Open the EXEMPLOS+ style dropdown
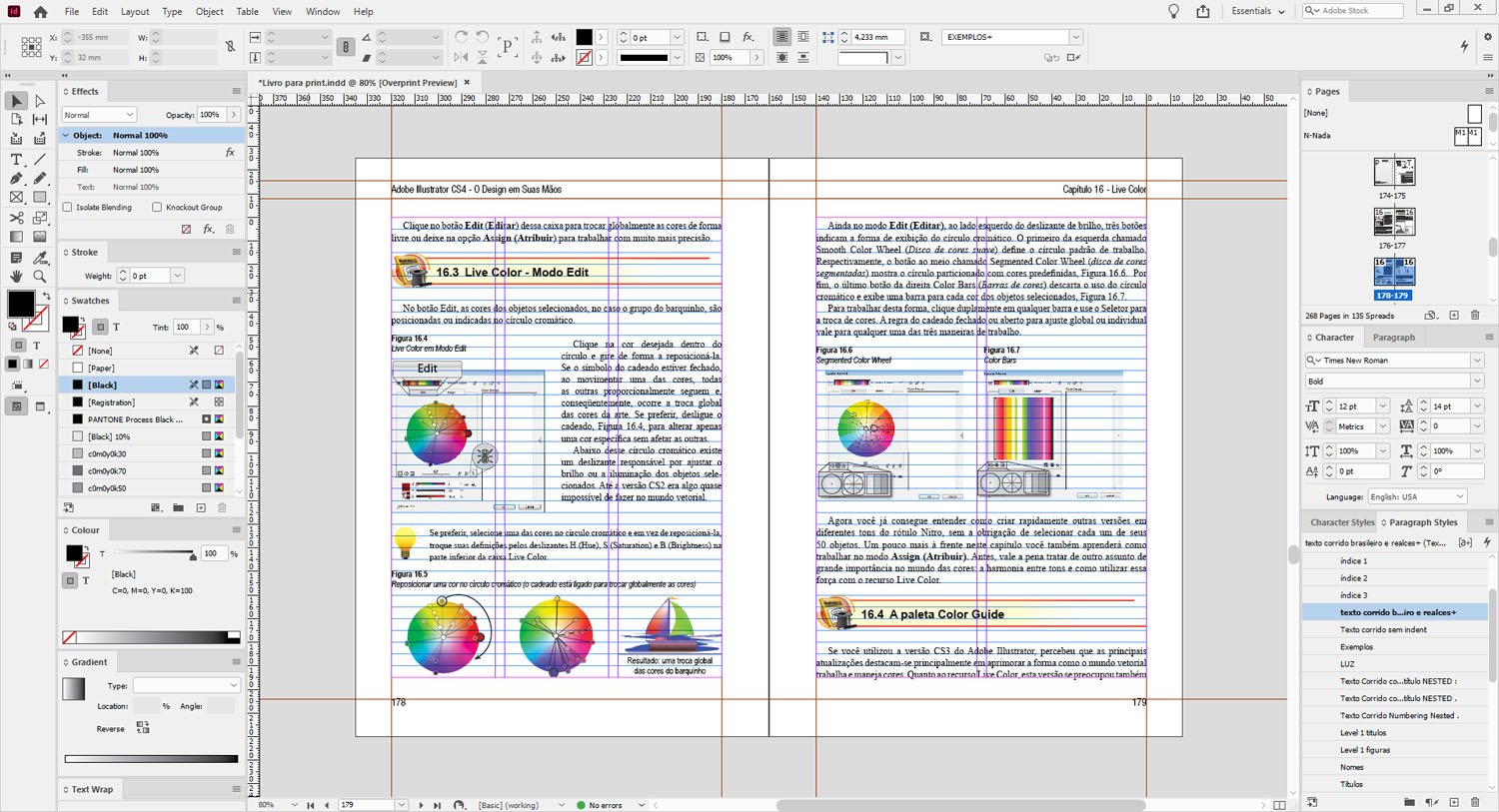The width and height of the screenshot is (1499, 812). pos(1076,37)
